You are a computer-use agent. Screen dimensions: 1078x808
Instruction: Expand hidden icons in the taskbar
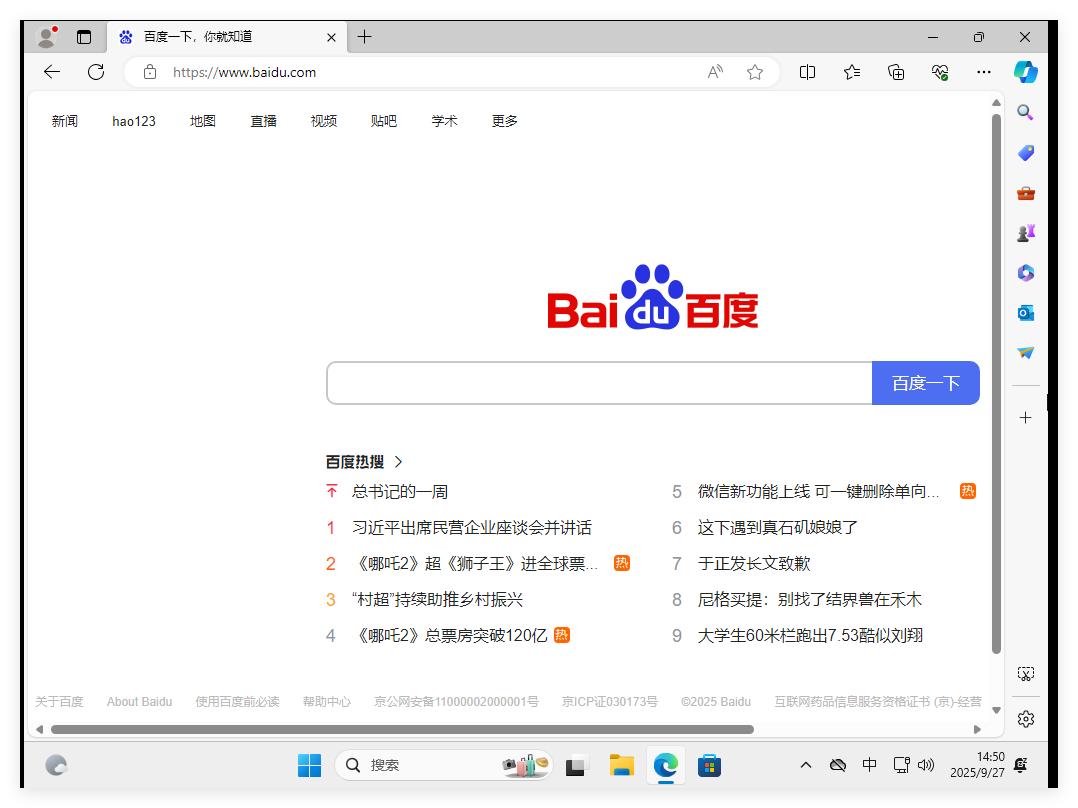(x=805, y=765)
